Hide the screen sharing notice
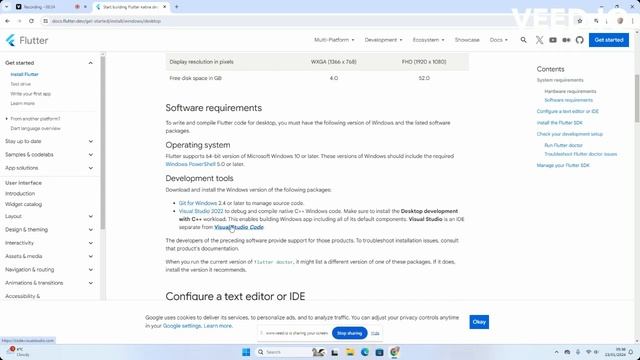The height and width of the screenshot is (360, 640). tap(375, 333)
